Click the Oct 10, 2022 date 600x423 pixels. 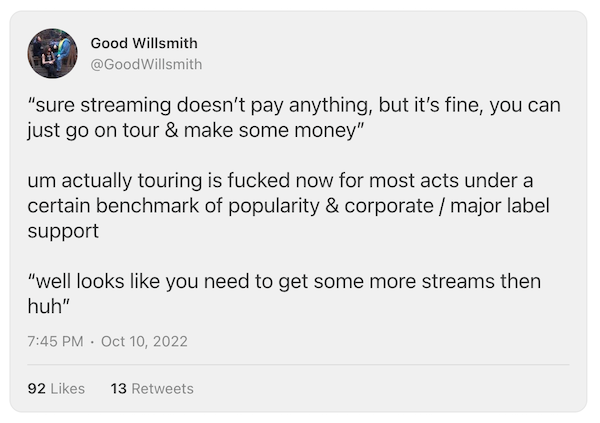pyautogui.click(x=144, y=341)
